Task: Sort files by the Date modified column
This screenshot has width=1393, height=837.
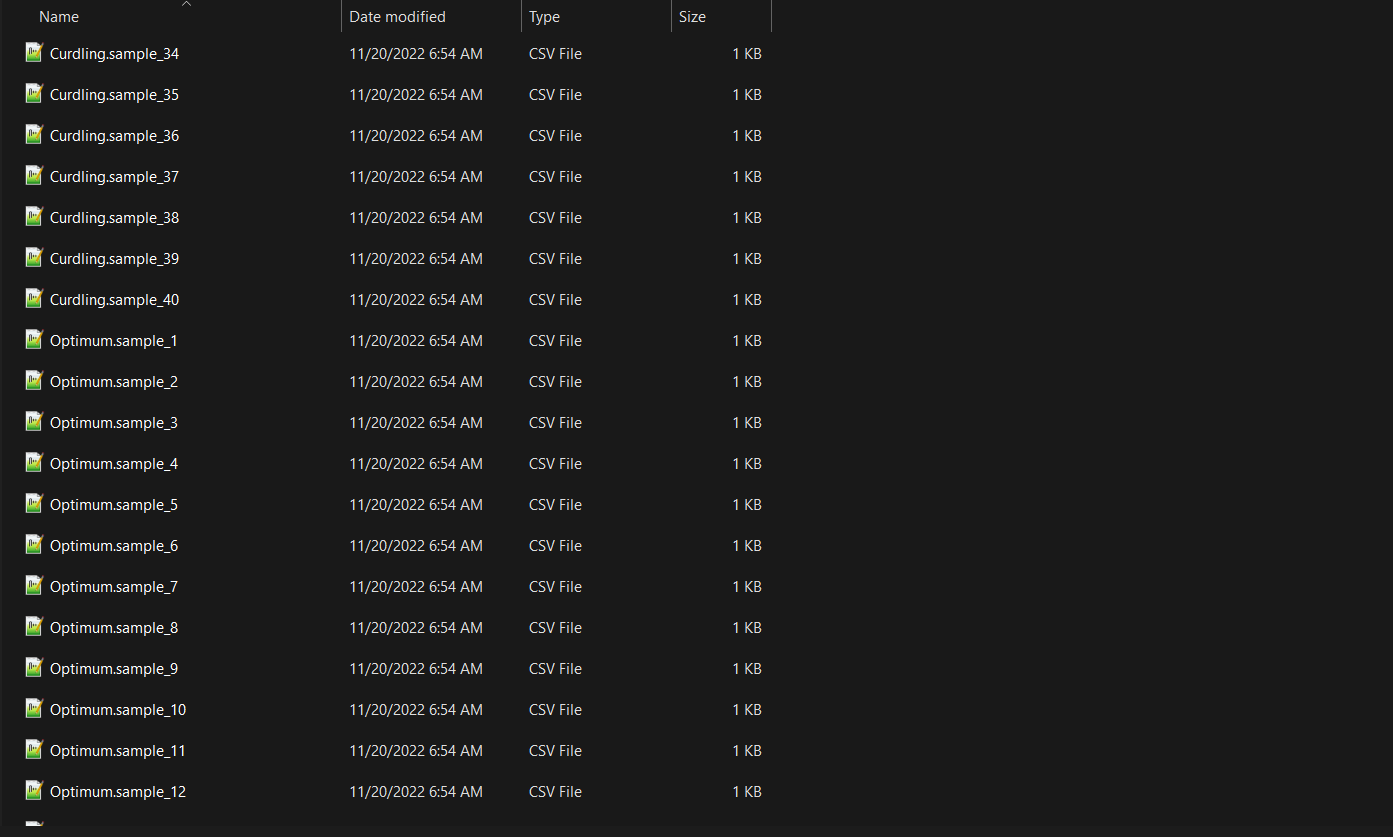Action: click(397, 16)
